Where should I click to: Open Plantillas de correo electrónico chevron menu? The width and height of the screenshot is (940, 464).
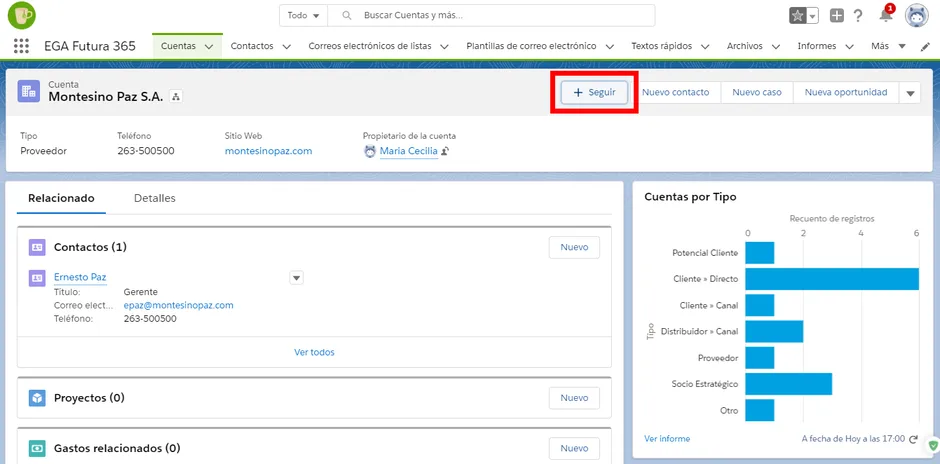610,46
